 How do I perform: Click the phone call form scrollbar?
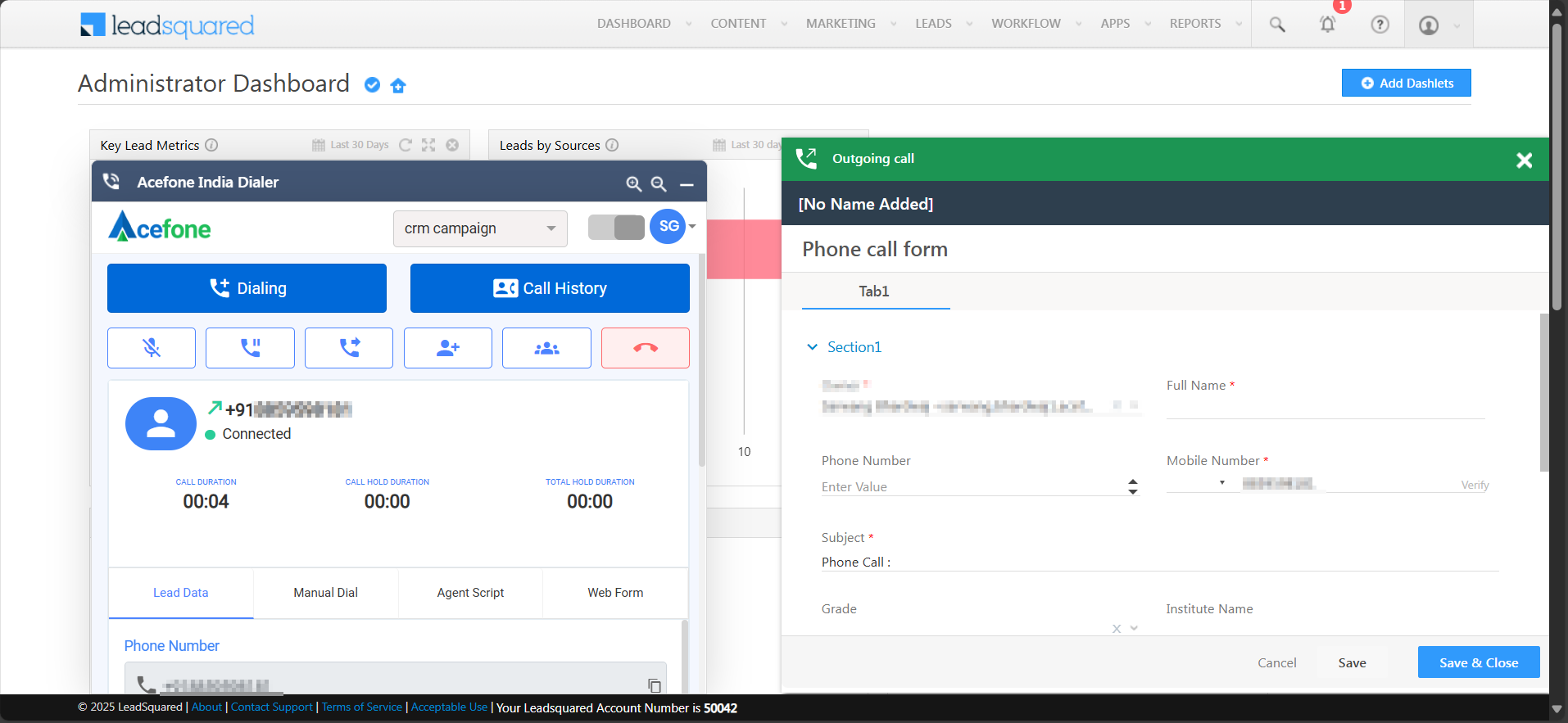pyautogui.click(x=1544, y=393)
